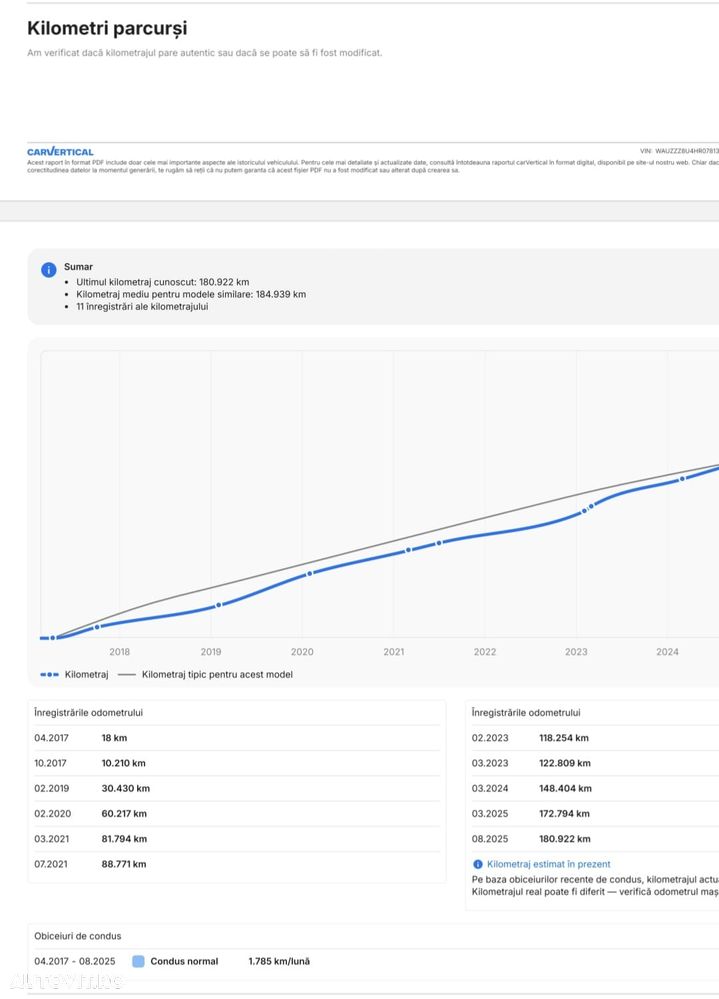Click the data point just after 2024
Viewport: 719px width, 999px height.
(682, 479)
